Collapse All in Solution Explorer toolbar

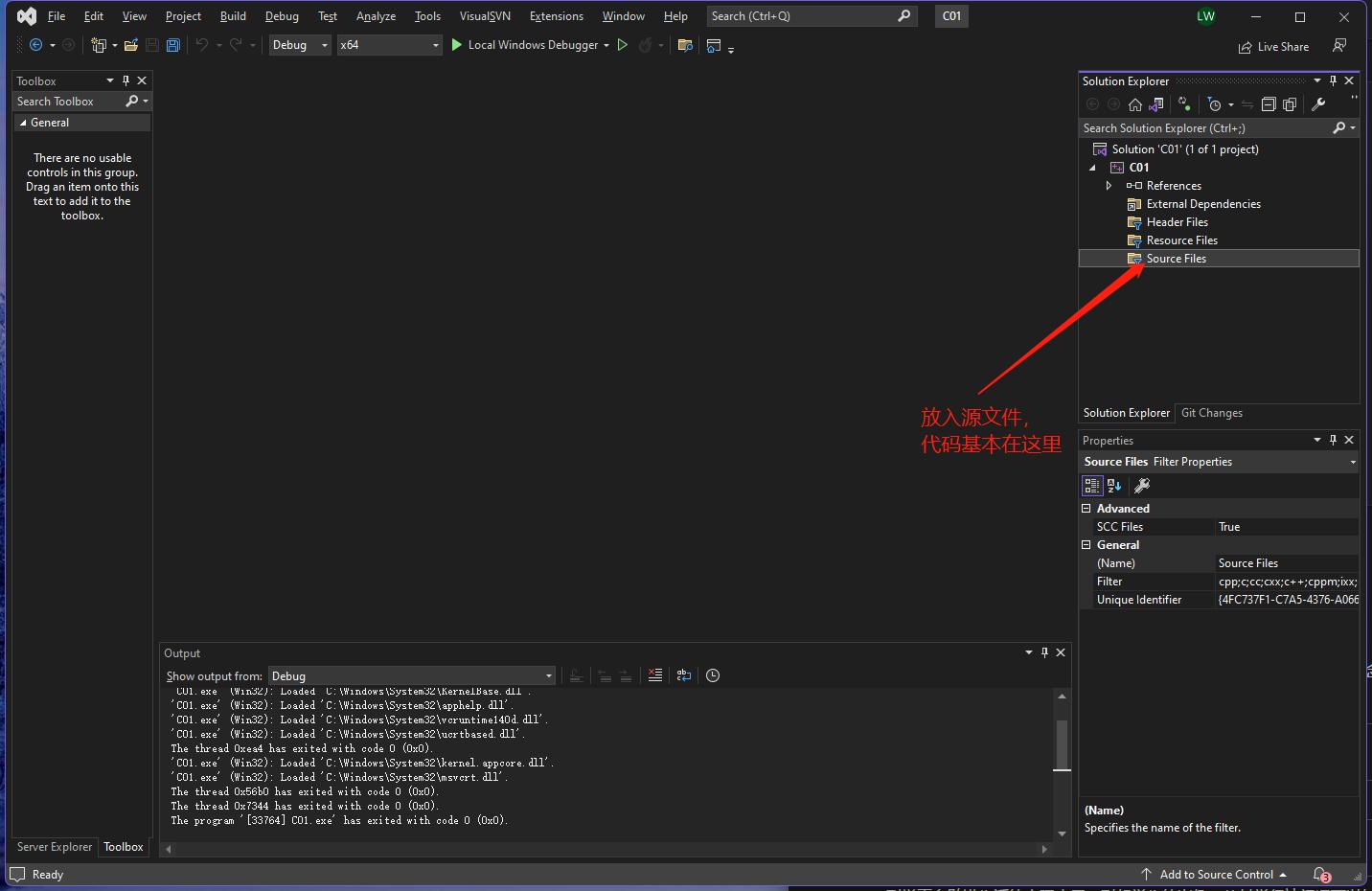[x=1269, y=104]
